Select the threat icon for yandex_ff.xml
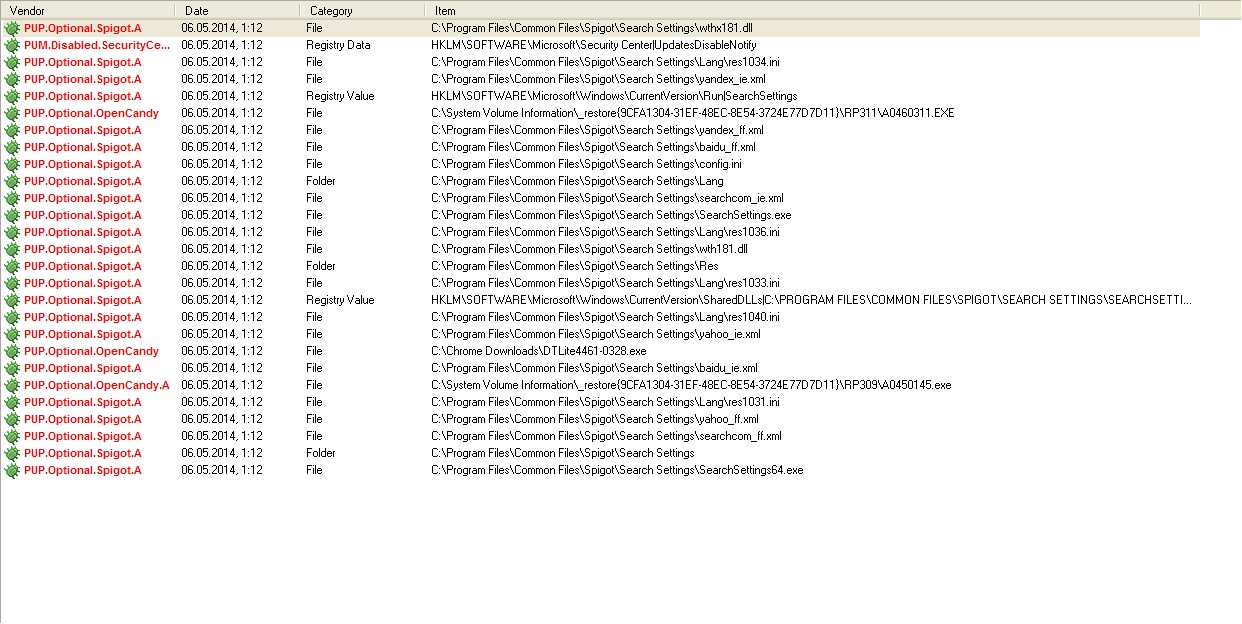The image size is (1242, 624). click(12, 130)
